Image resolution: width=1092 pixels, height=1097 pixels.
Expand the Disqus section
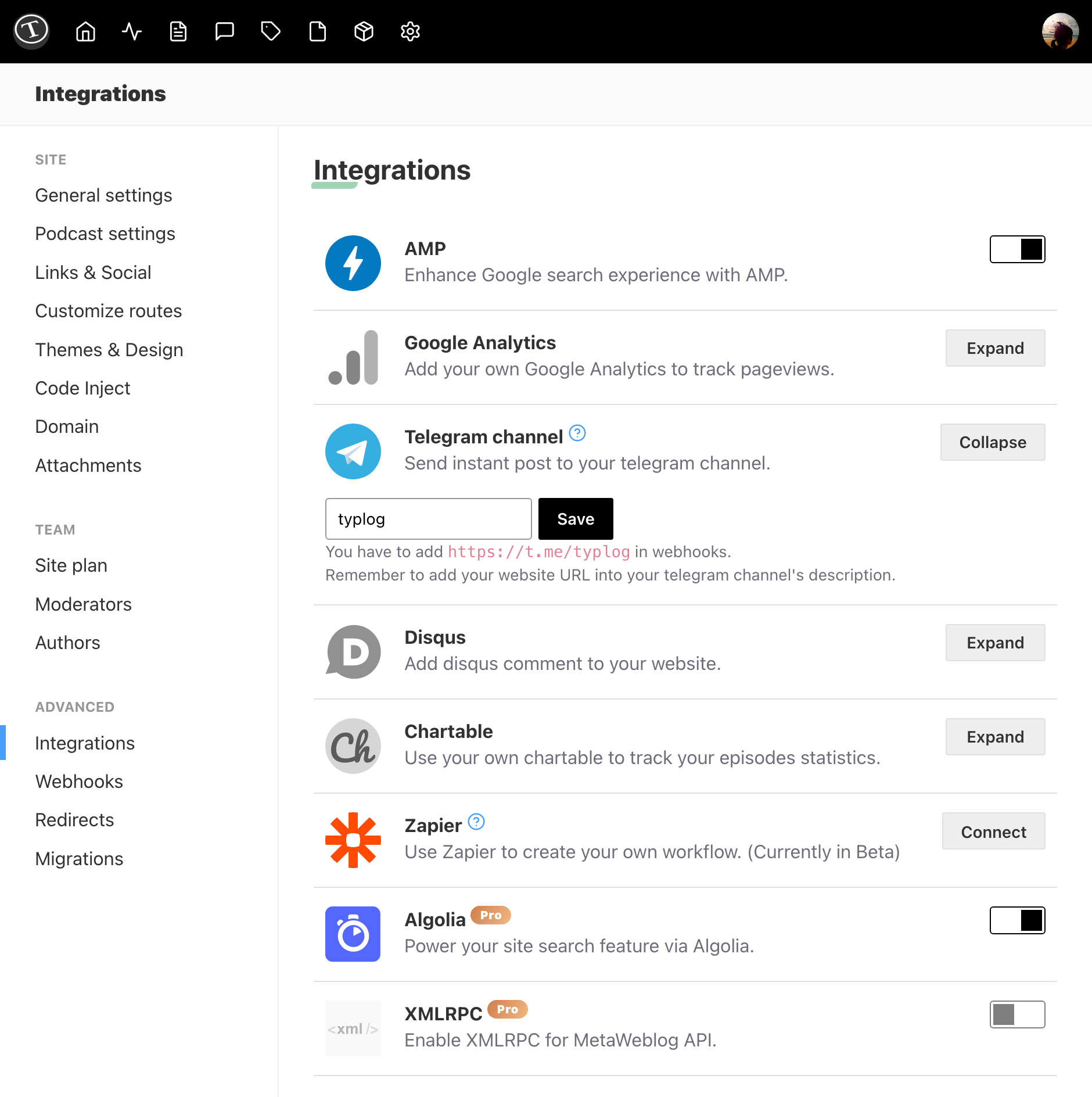click(996, 643)
